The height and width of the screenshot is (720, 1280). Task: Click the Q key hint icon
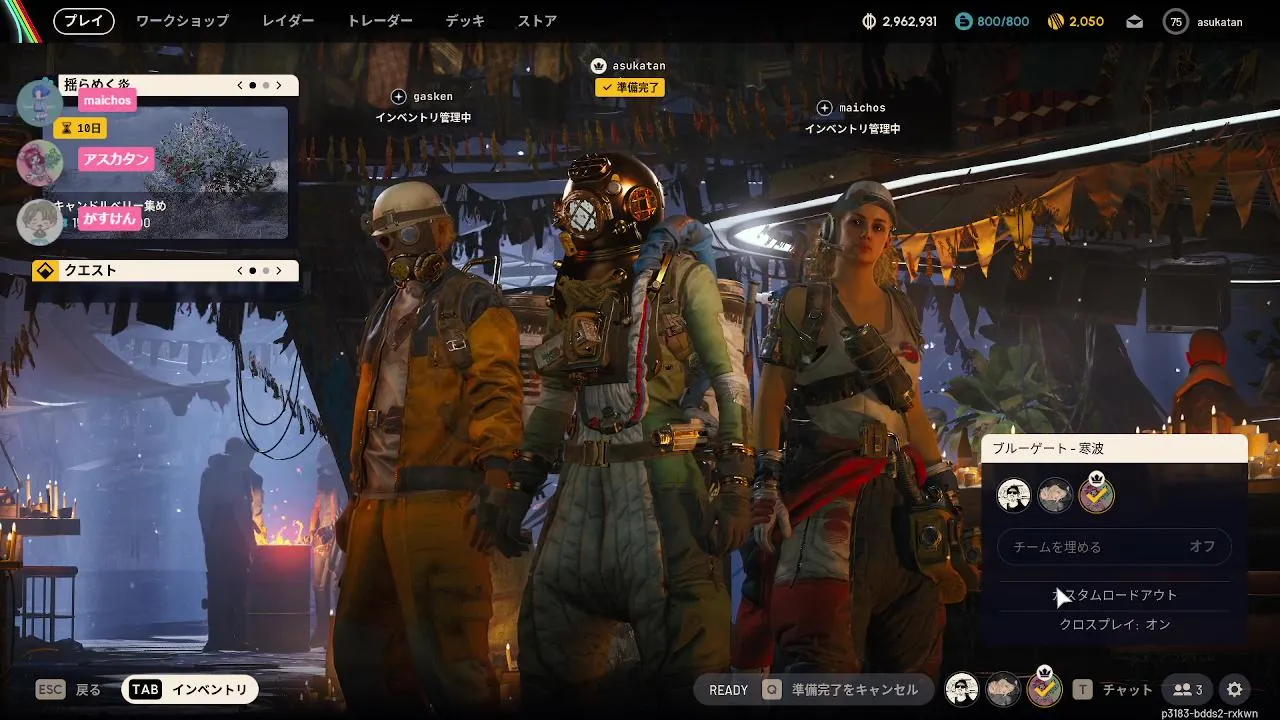[771, 689]
